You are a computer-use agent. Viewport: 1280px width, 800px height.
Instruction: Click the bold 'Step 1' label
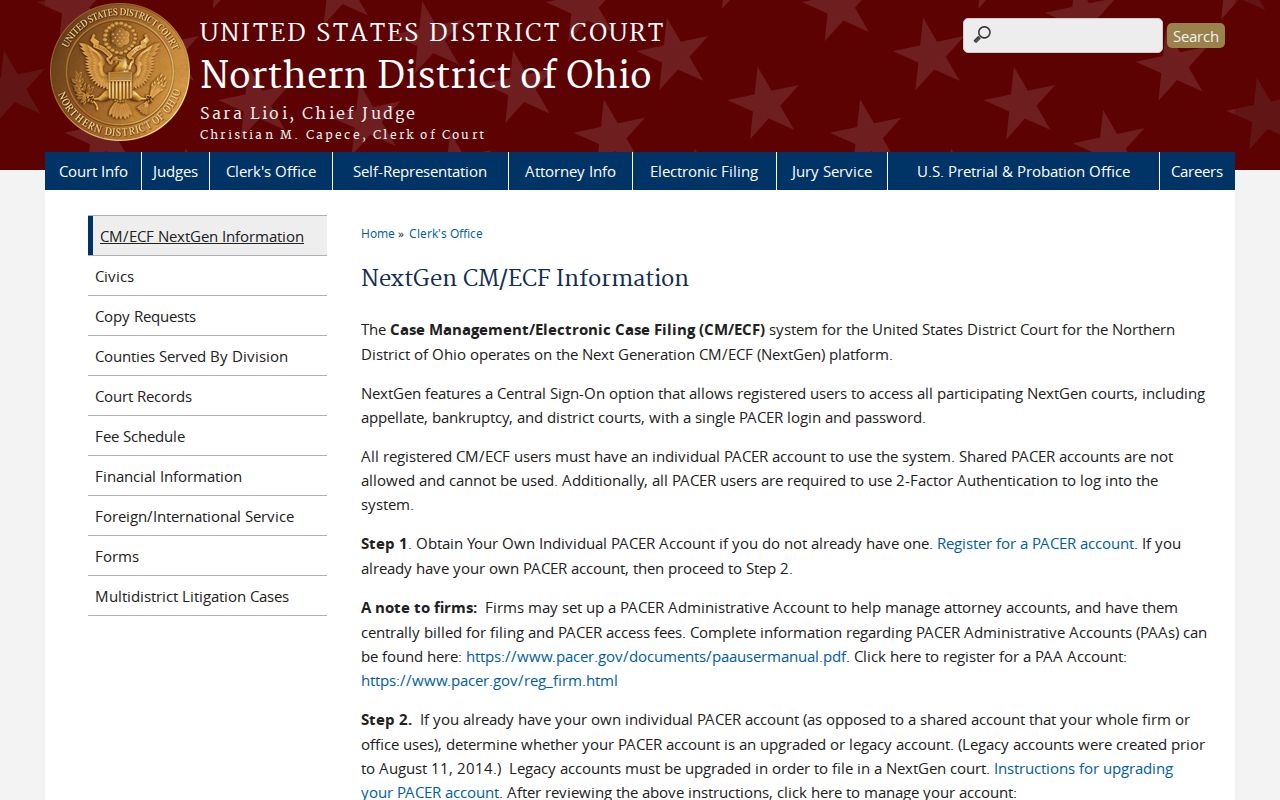[x=384, y=544]
